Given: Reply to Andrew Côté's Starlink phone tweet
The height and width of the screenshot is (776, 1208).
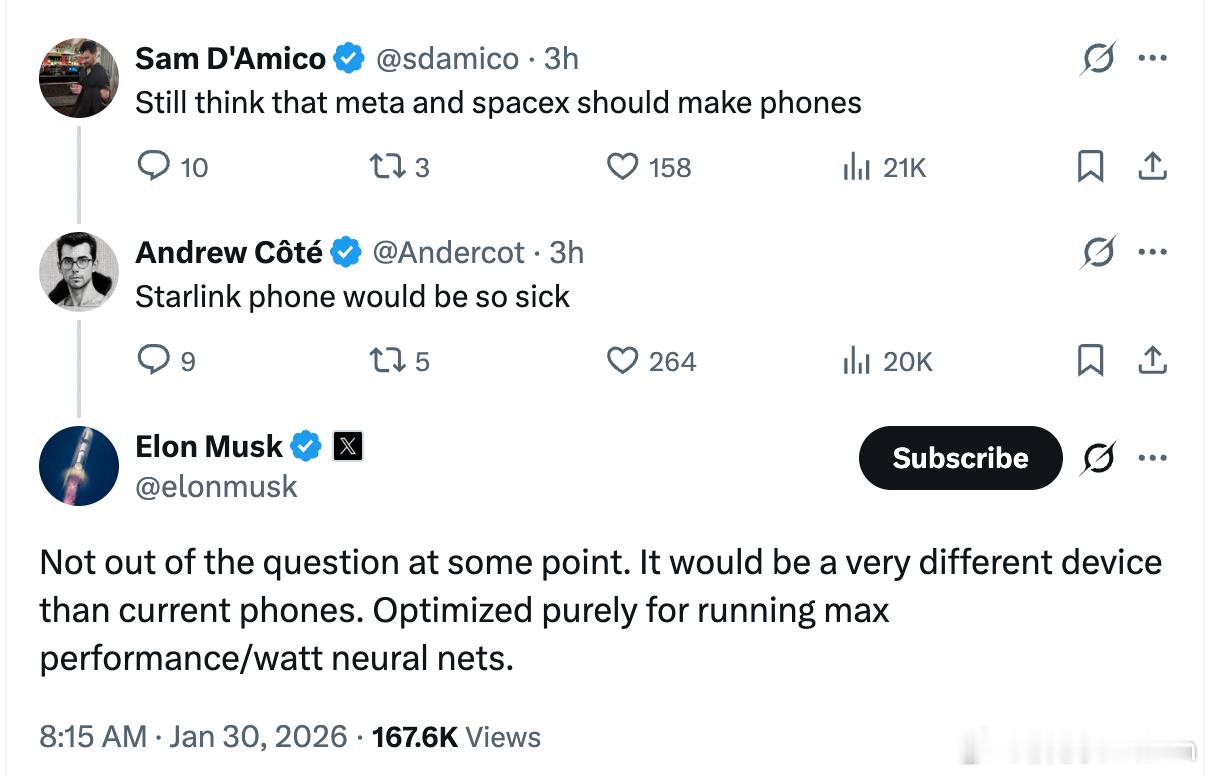Looking at the screenshot, I should click(x=153, y=360).
